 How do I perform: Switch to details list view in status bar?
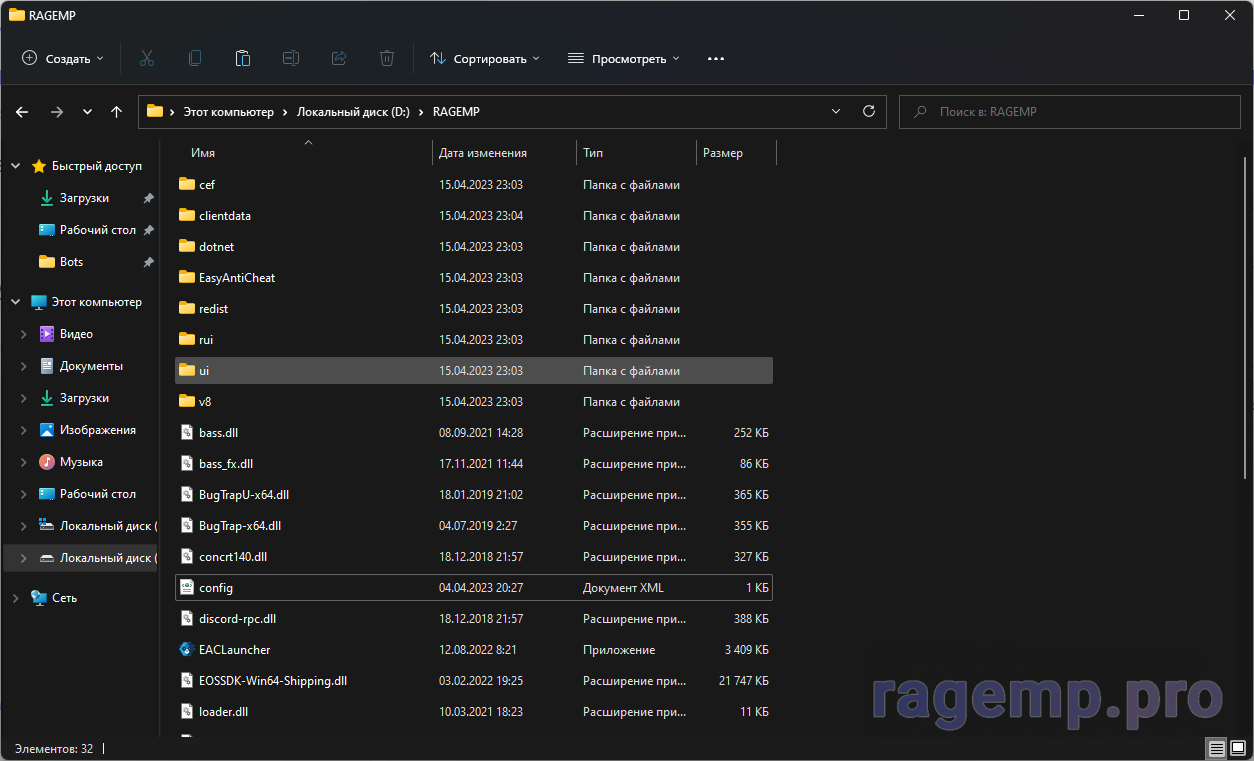(x=1216, y=748)
